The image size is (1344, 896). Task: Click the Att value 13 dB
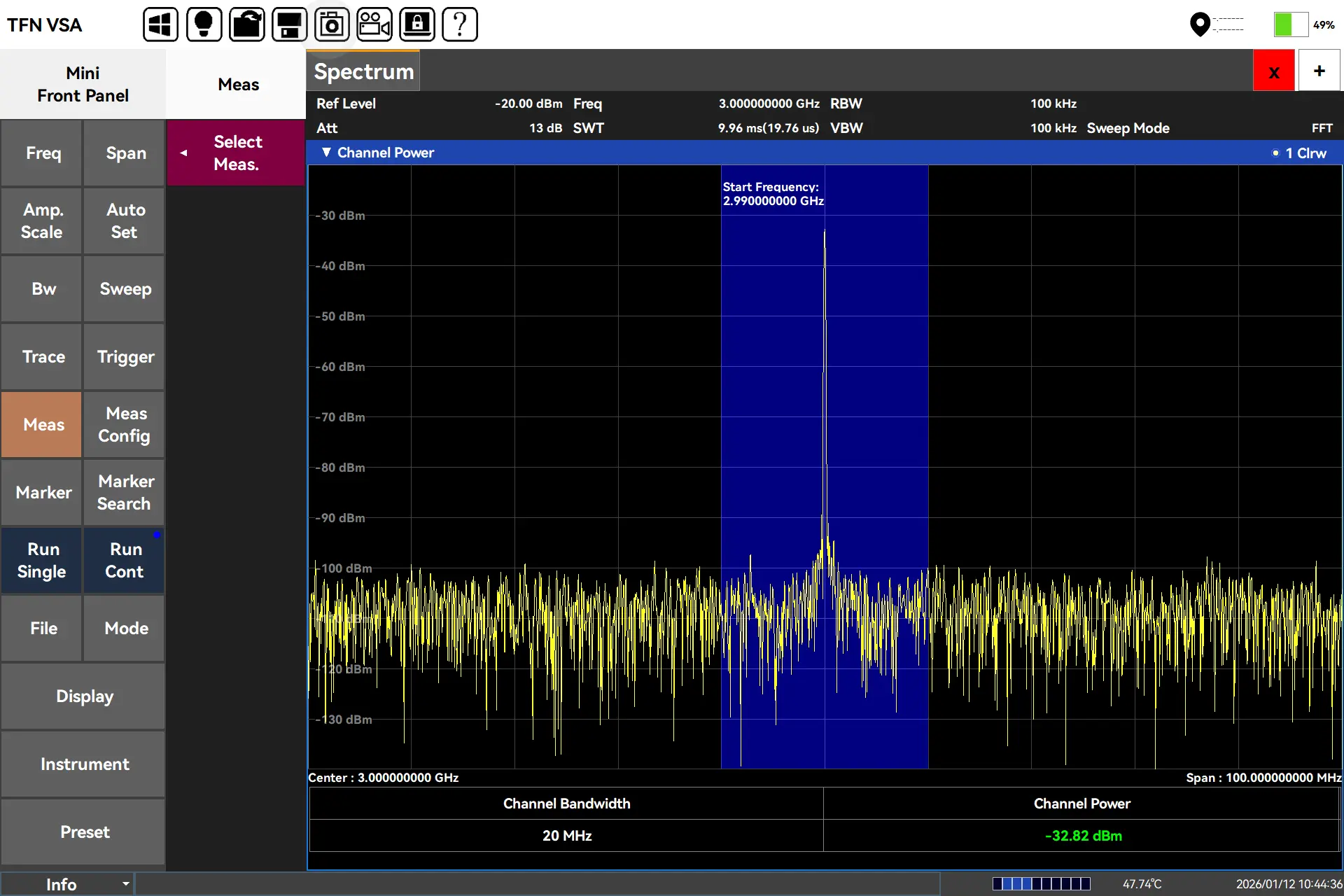(x=545, y=128)
